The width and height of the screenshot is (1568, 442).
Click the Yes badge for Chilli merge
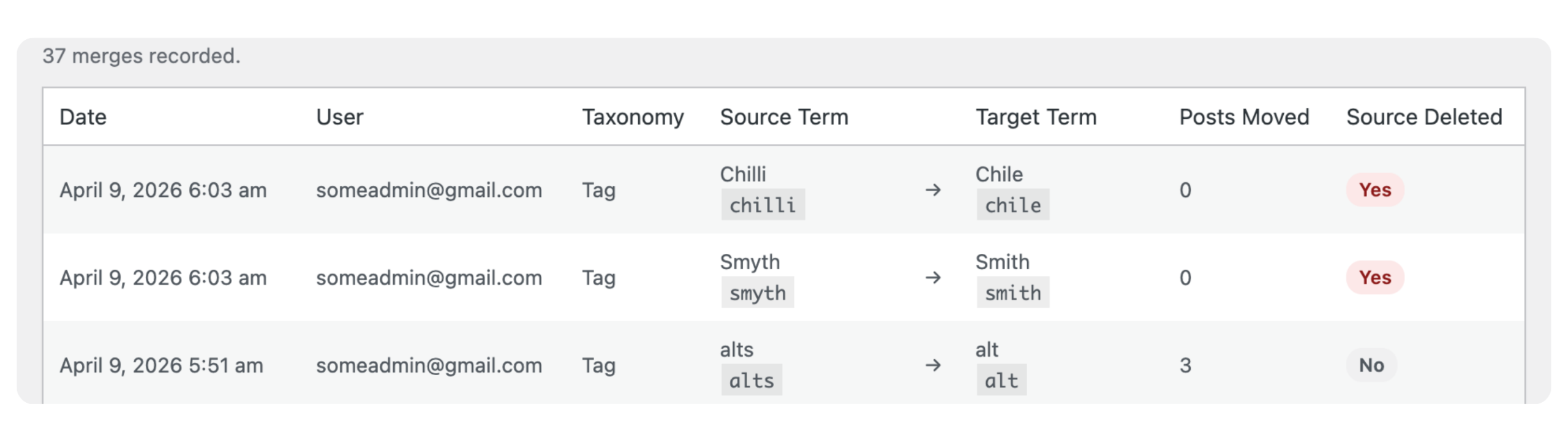[1374, 190]
